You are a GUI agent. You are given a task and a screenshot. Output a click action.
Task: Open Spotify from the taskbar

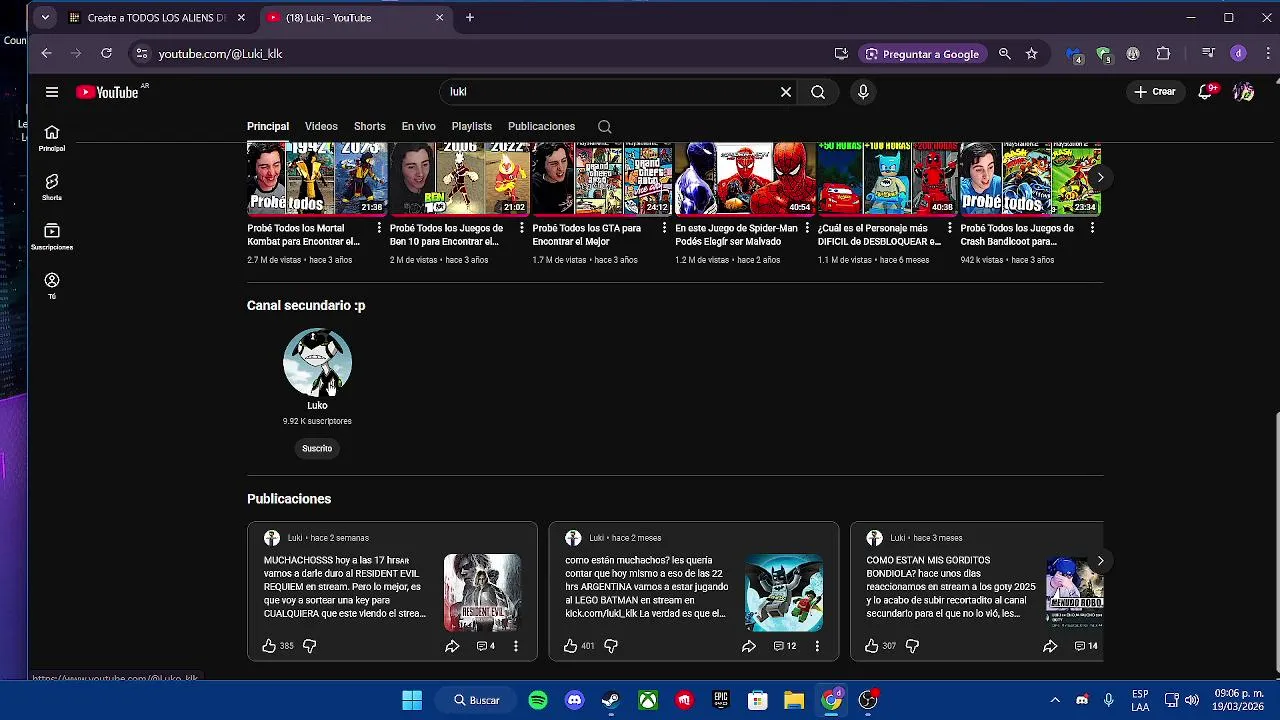[x=538, y=700]
